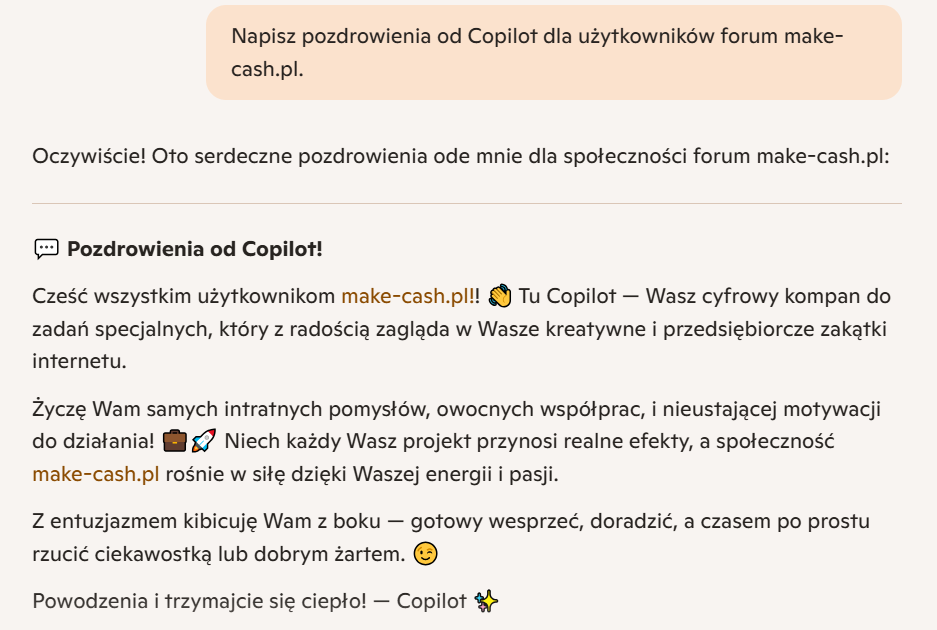Click the winking face emoji
The image size is (937, 630).
tap(425, 553)
